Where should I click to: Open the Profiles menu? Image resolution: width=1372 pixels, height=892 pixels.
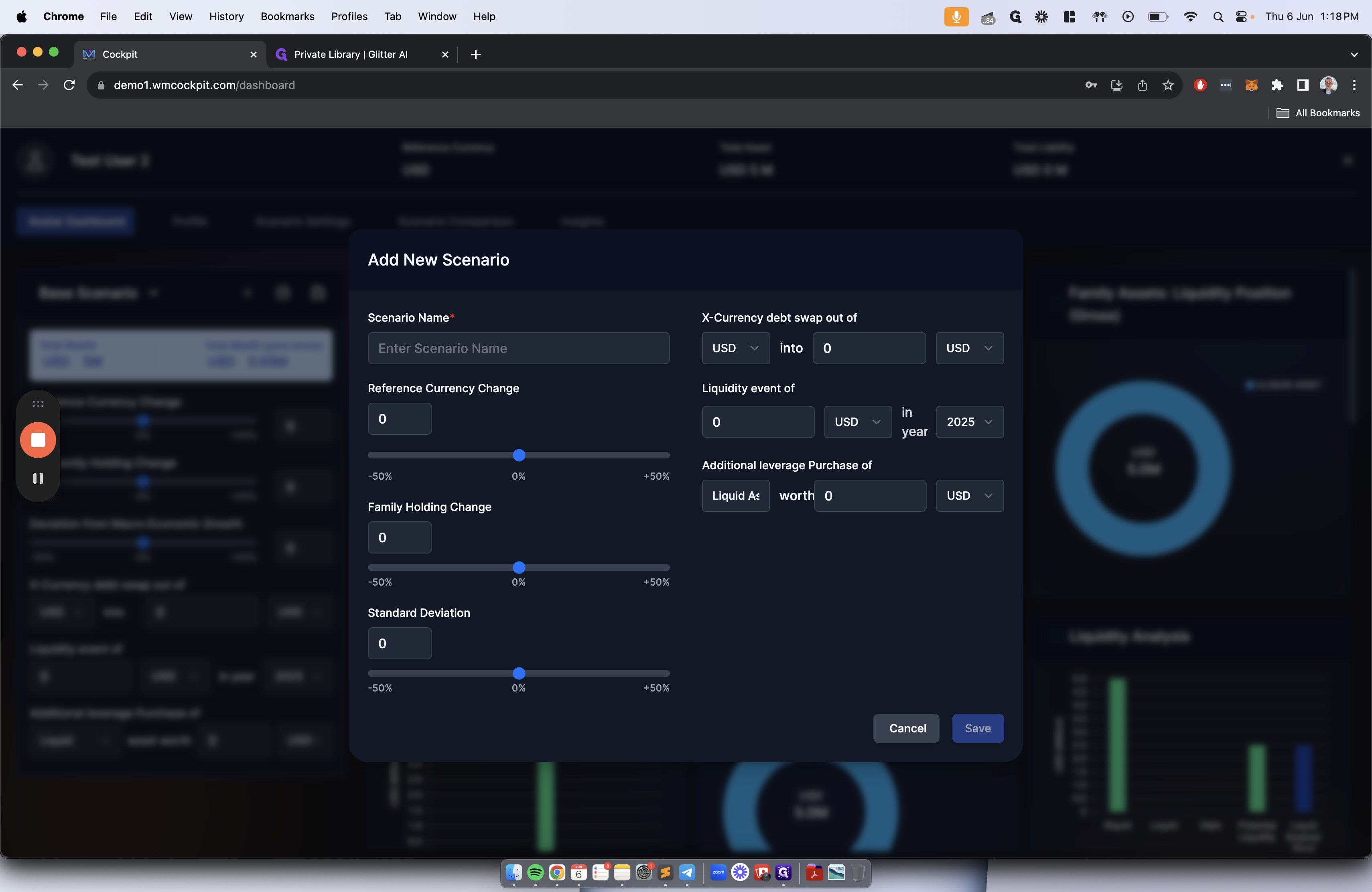tap(349, 17)
